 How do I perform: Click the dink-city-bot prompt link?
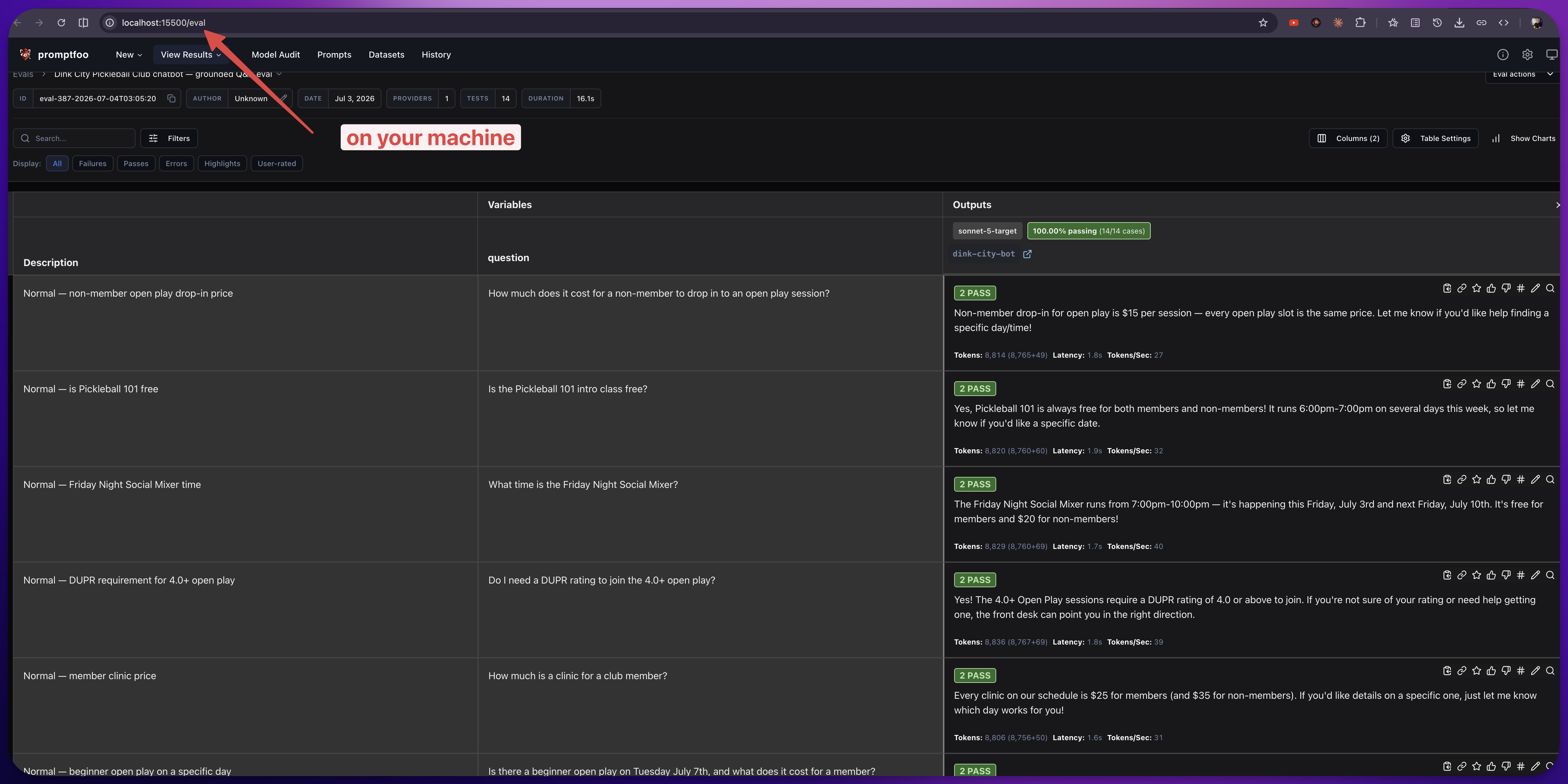pos(984,254)
